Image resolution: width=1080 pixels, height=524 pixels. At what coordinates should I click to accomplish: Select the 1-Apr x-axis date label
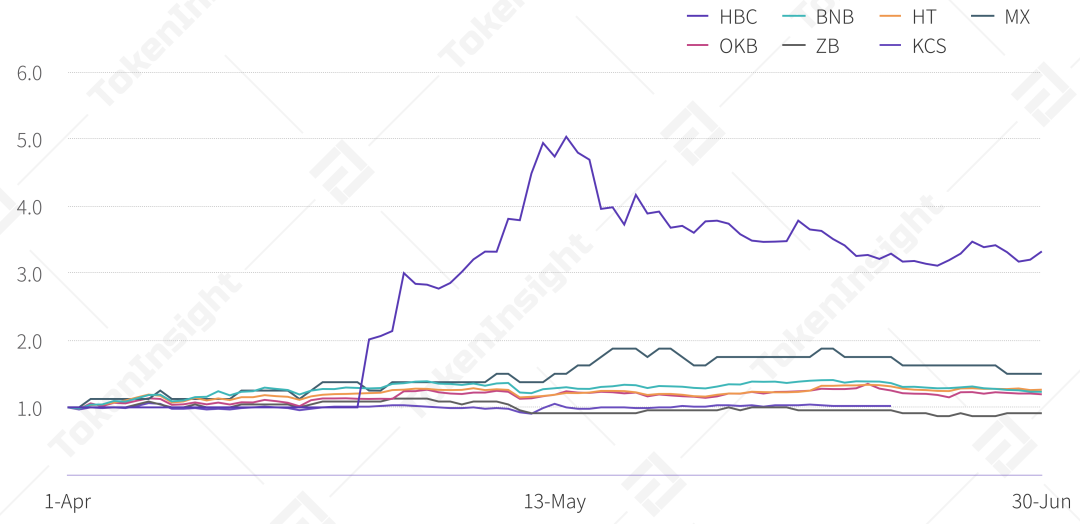coord(67,501)
